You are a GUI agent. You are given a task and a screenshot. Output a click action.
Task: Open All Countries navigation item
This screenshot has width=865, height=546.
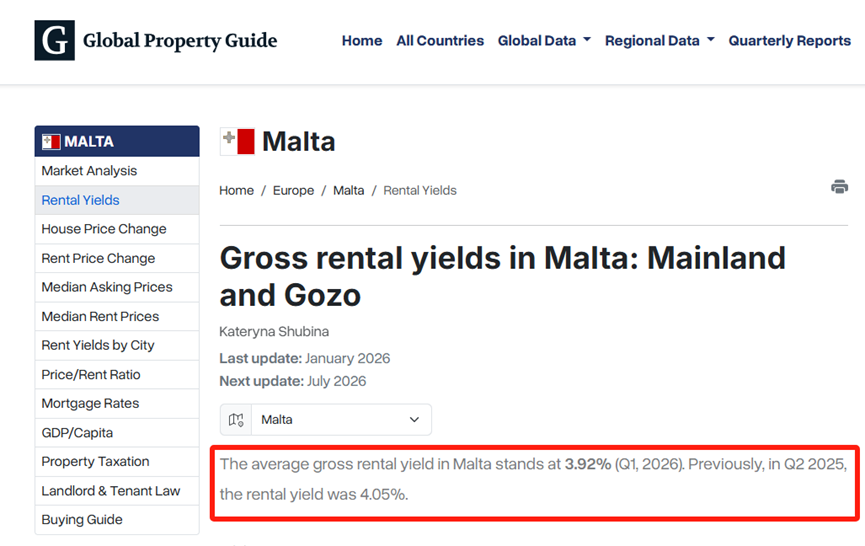coord(440,41)
